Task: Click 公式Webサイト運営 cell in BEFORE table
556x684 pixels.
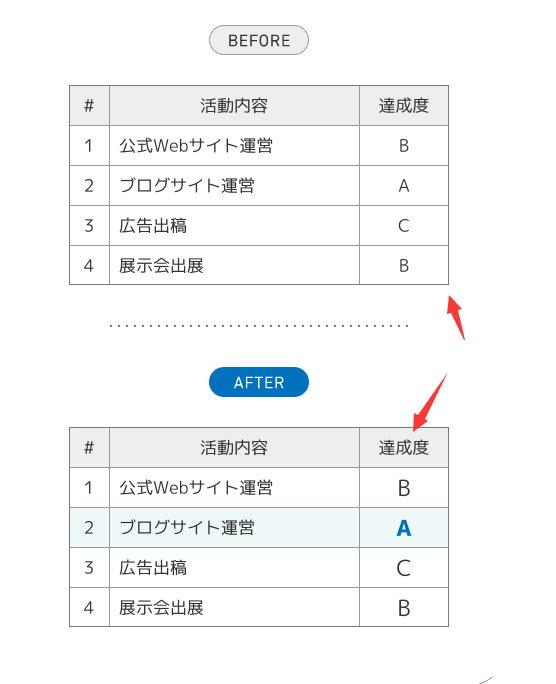Action: (x=234, y=146)
